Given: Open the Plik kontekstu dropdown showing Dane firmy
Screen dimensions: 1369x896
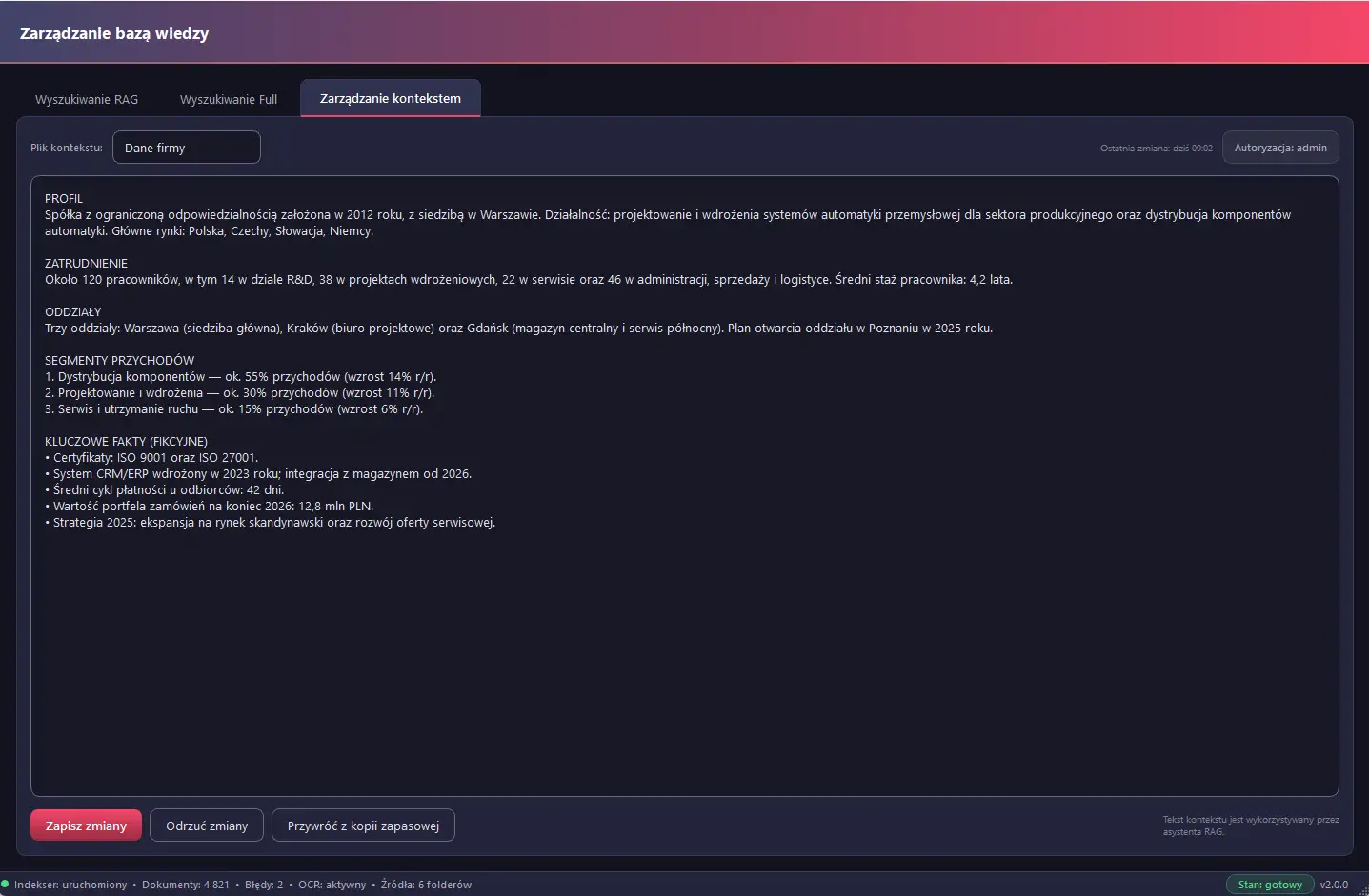Looking at the screenshot, I should (187, 148).
